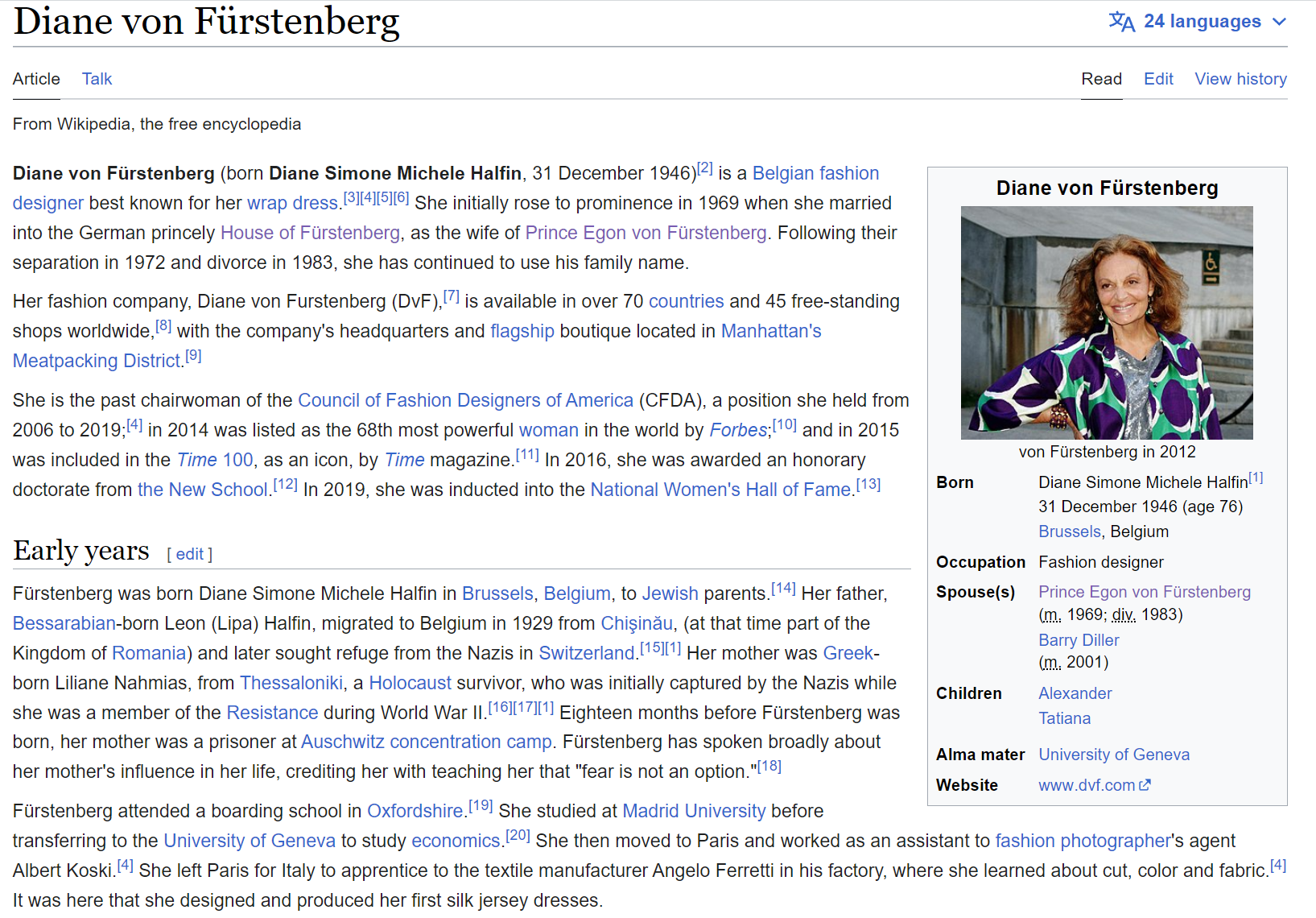Screen dimensions: 1316x918
Task: Follow the Madrid University link
Action: click(694, 811)
